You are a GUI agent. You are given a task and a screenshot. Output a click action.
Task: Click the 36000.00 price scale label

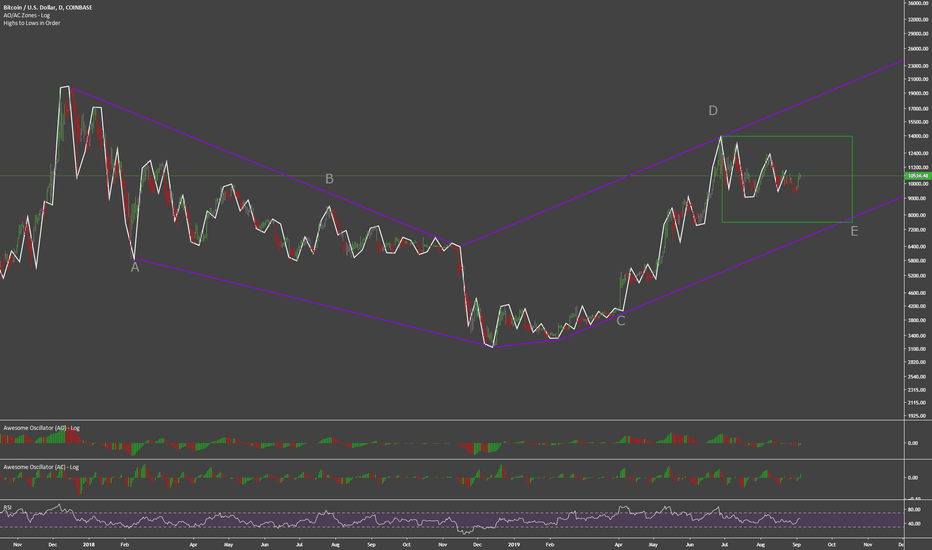click(x=918, y=4)
